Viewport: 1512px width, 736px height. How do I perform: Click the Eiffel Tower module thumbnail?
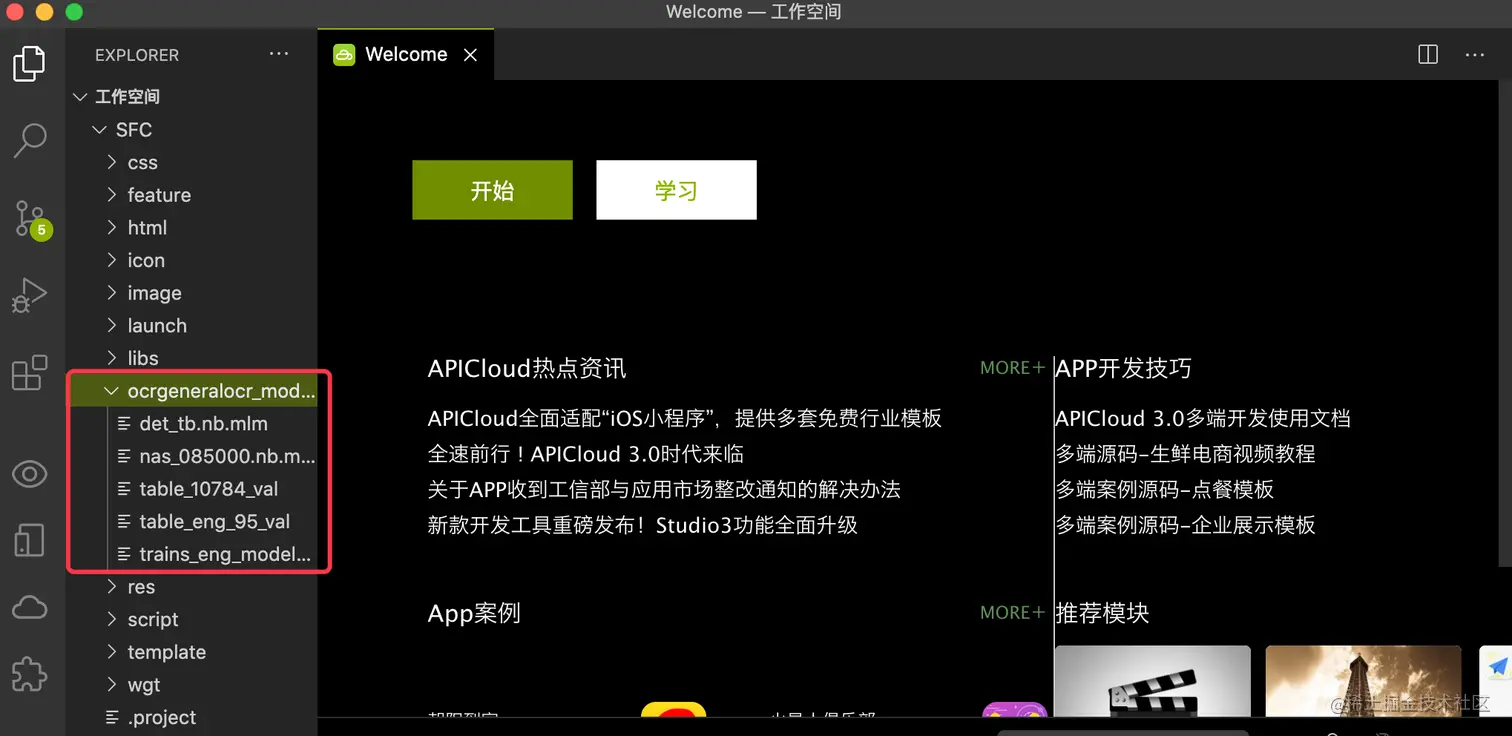pyautogui.click(x=1364, y=681)
